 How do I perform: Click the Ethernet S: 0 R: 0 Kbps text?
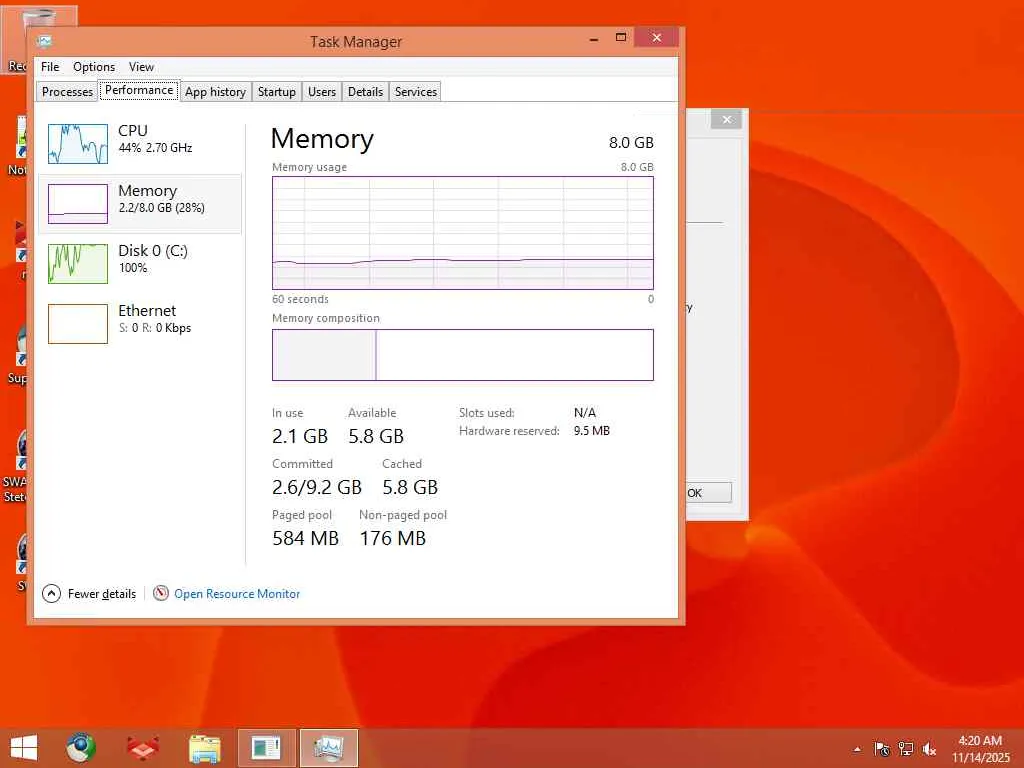coord(155,328)
